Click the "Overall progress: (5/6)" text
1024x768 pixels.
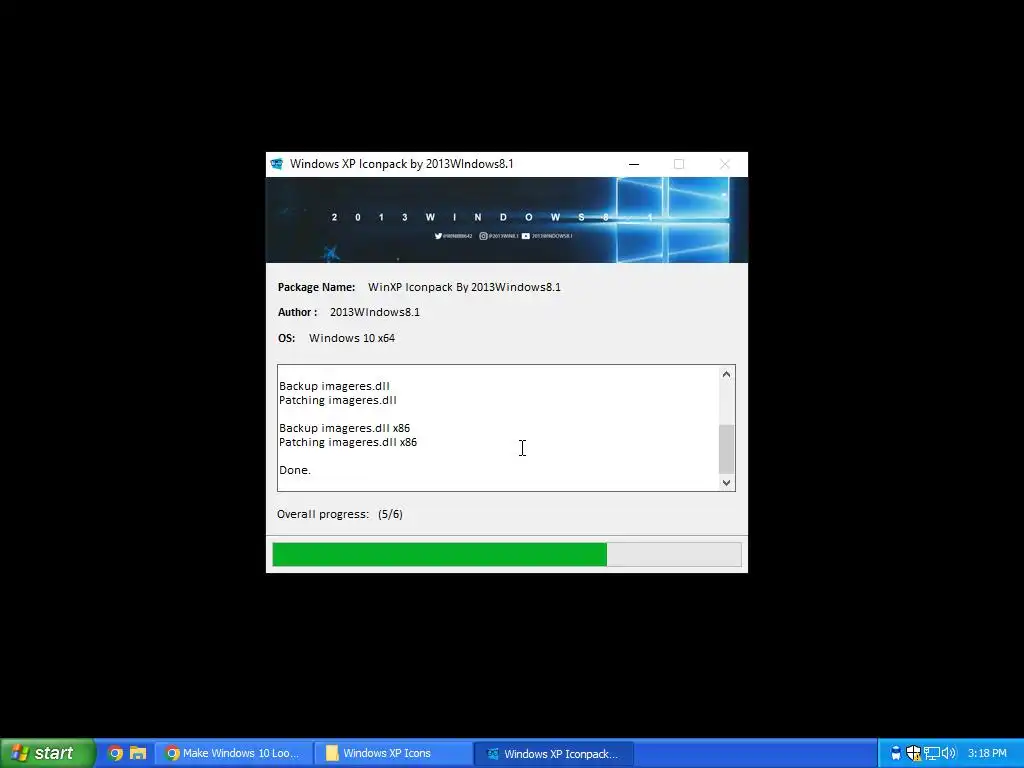[x=340, y=514]
